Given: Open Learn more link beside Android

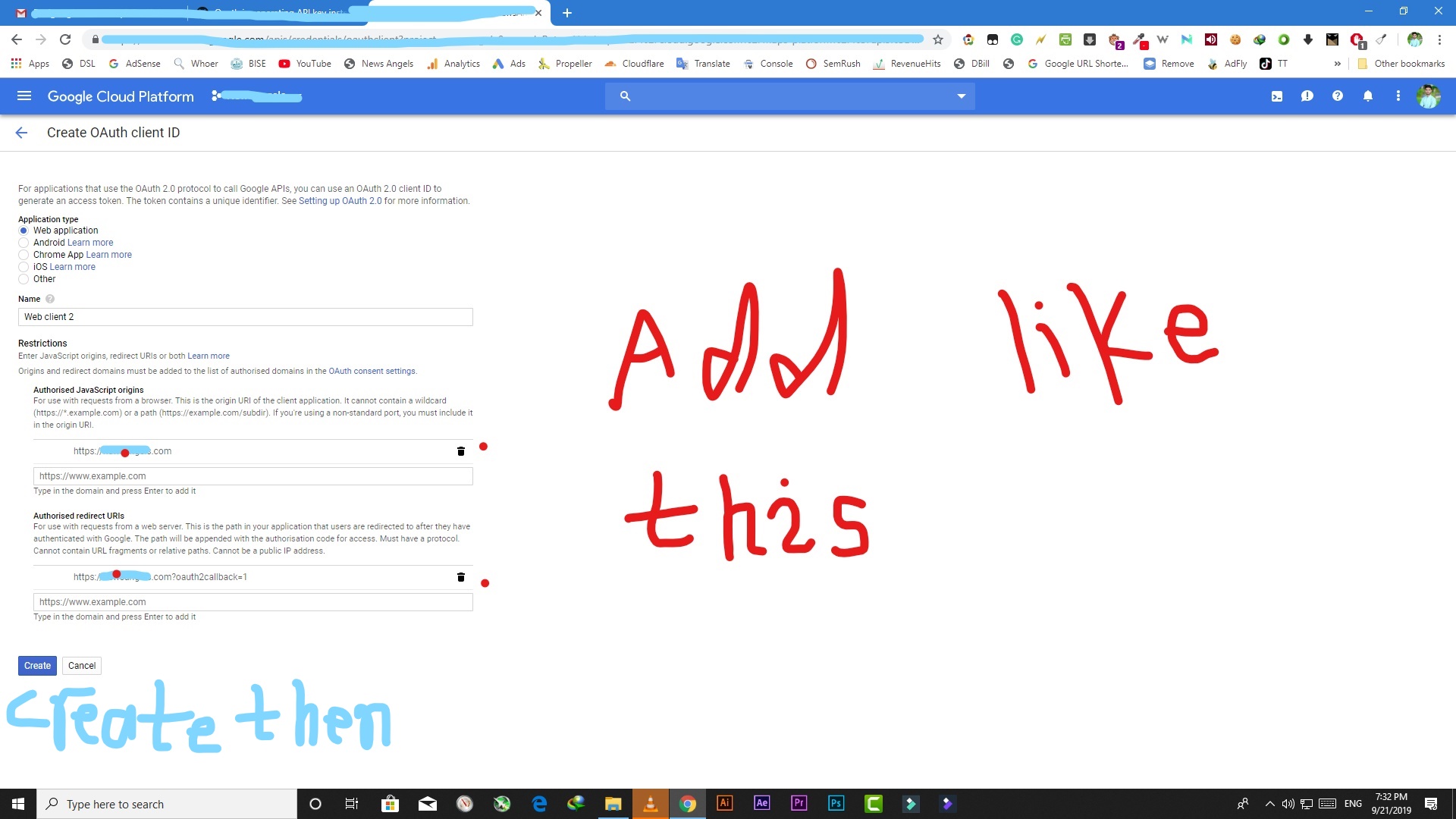Looking at the screenshot, I should tap(90, 243).
